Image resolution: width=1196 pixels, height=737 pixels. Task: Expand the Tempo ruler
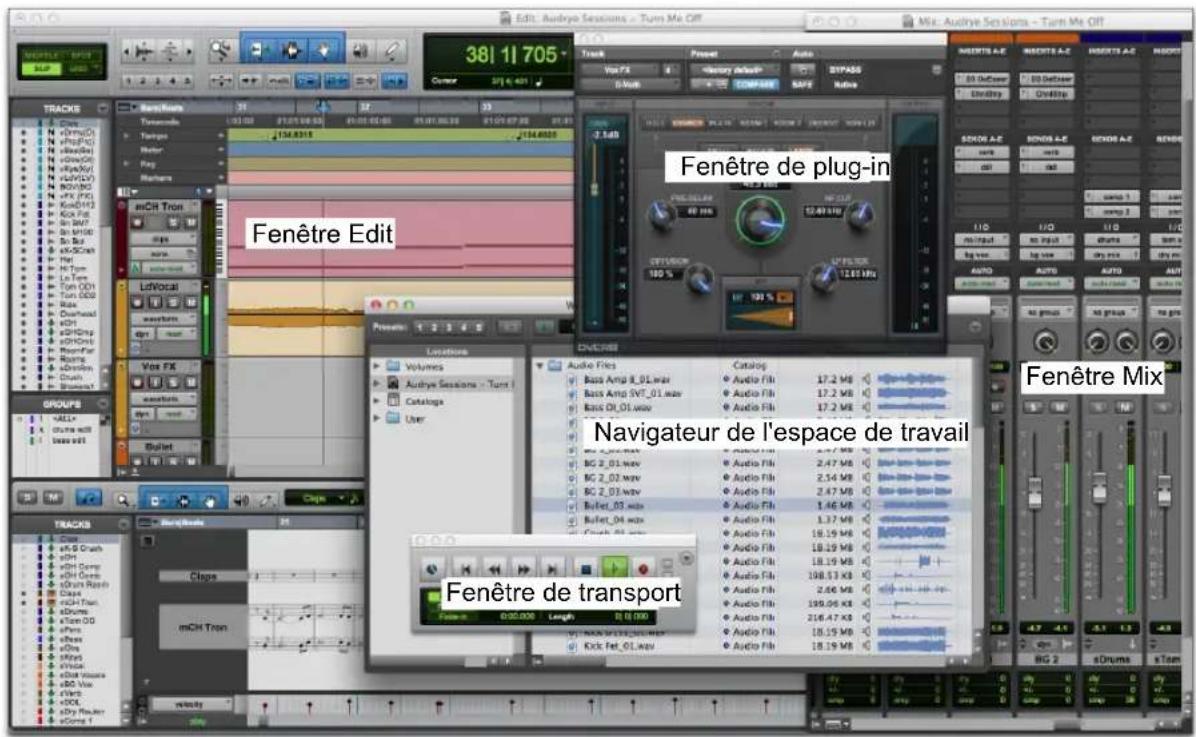pos(127,136)
